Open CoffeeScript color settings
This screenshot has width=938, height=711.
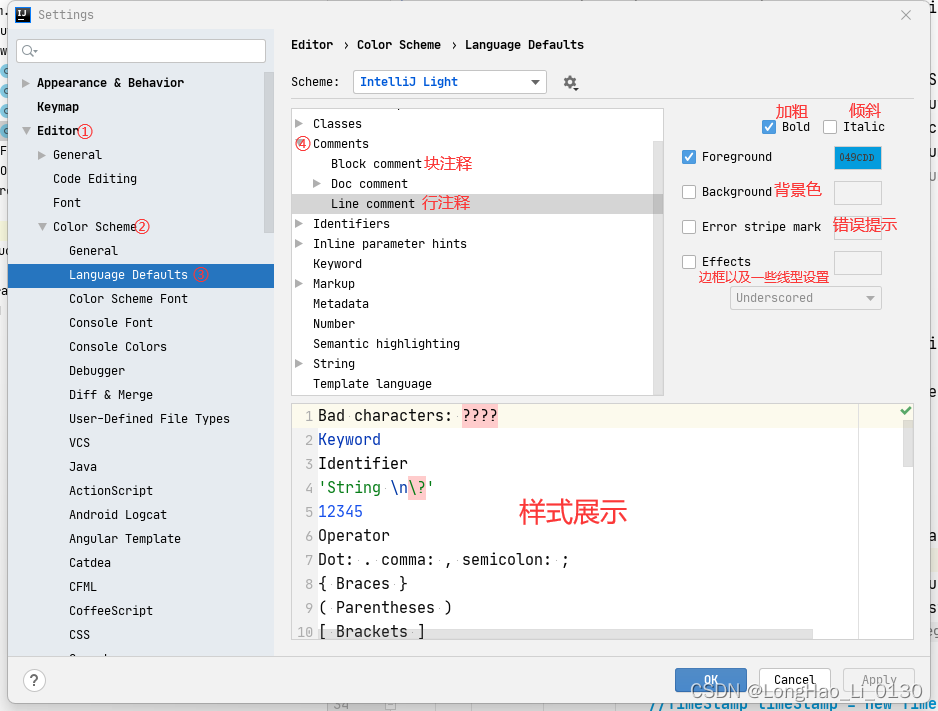[x=111, y=611]
